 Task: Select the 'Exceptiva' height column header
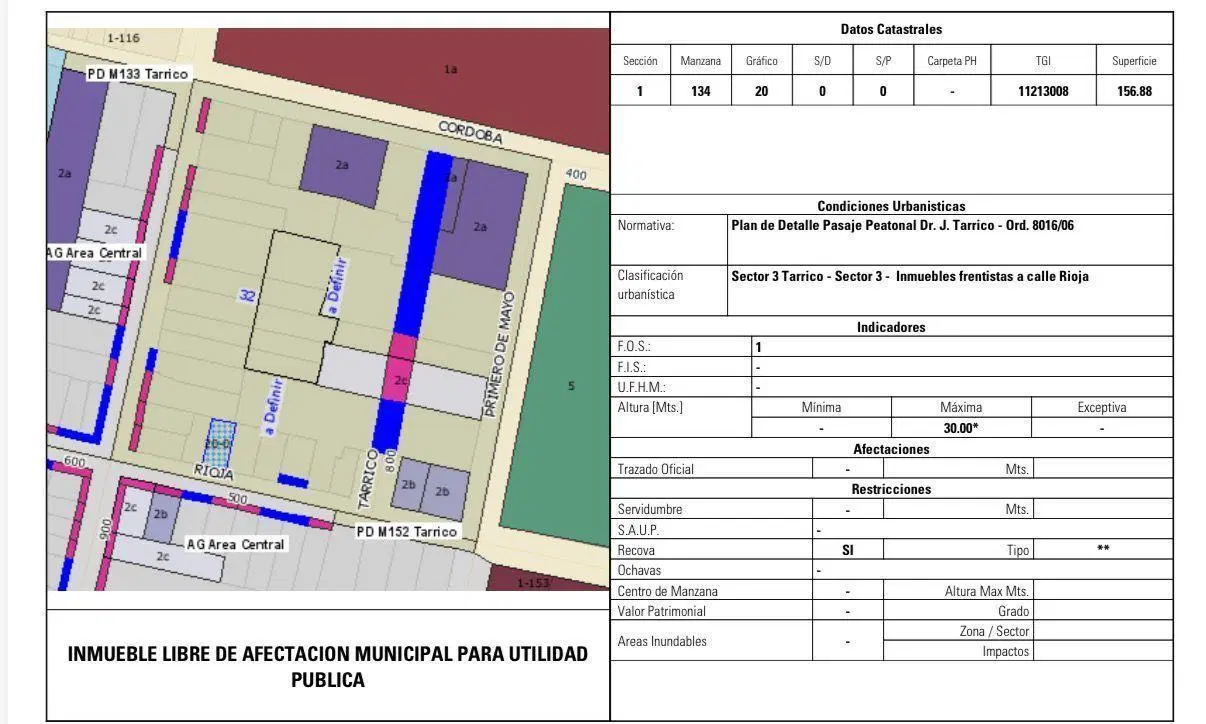click(1101, 407)
